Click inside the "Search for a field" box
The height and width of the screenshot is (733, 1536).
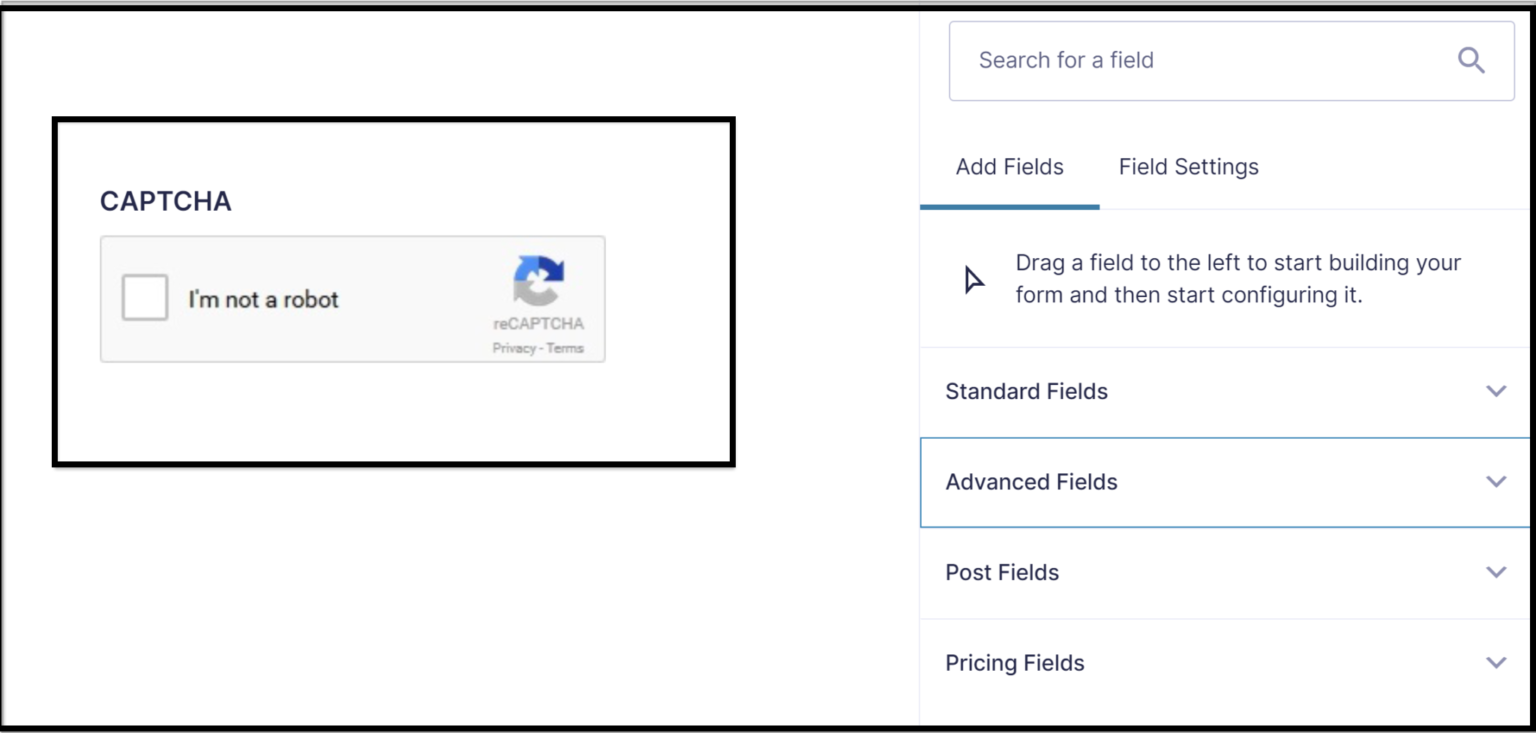tap(1150, 60)
